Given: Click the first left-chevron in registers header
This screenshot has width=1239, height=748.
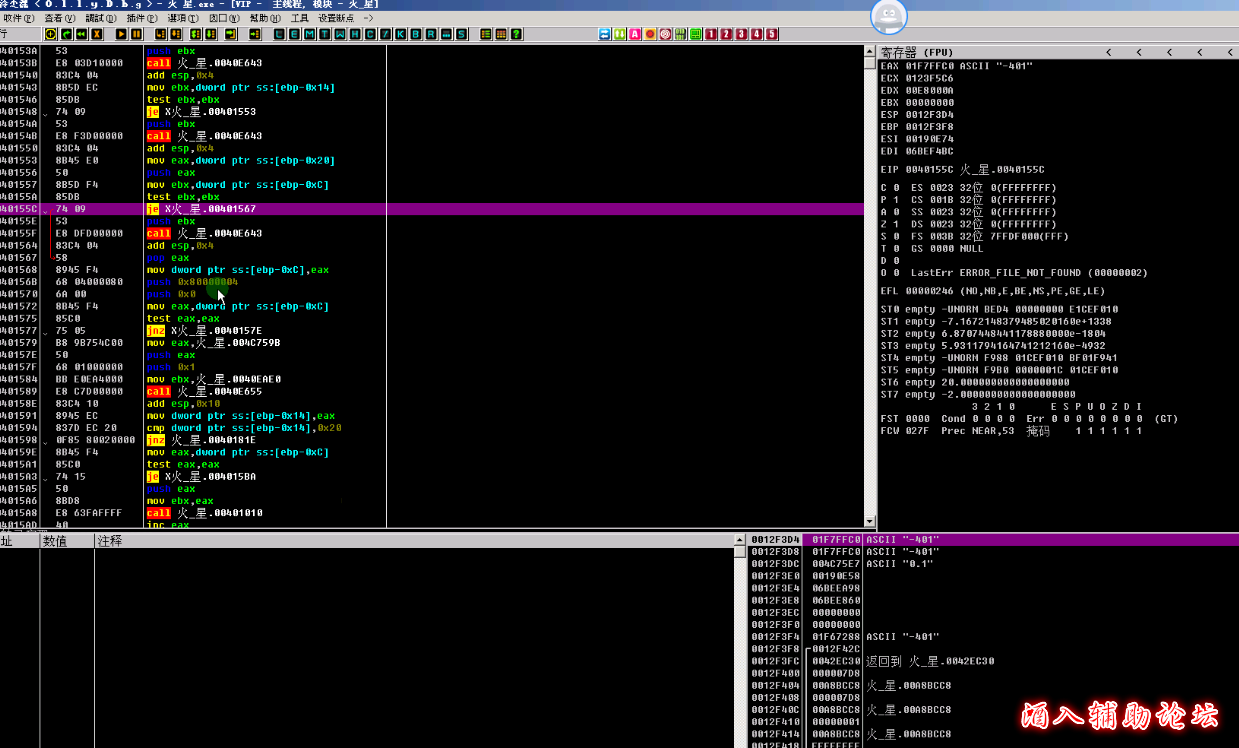Looking at the screenshot, I should [1108, 52].
